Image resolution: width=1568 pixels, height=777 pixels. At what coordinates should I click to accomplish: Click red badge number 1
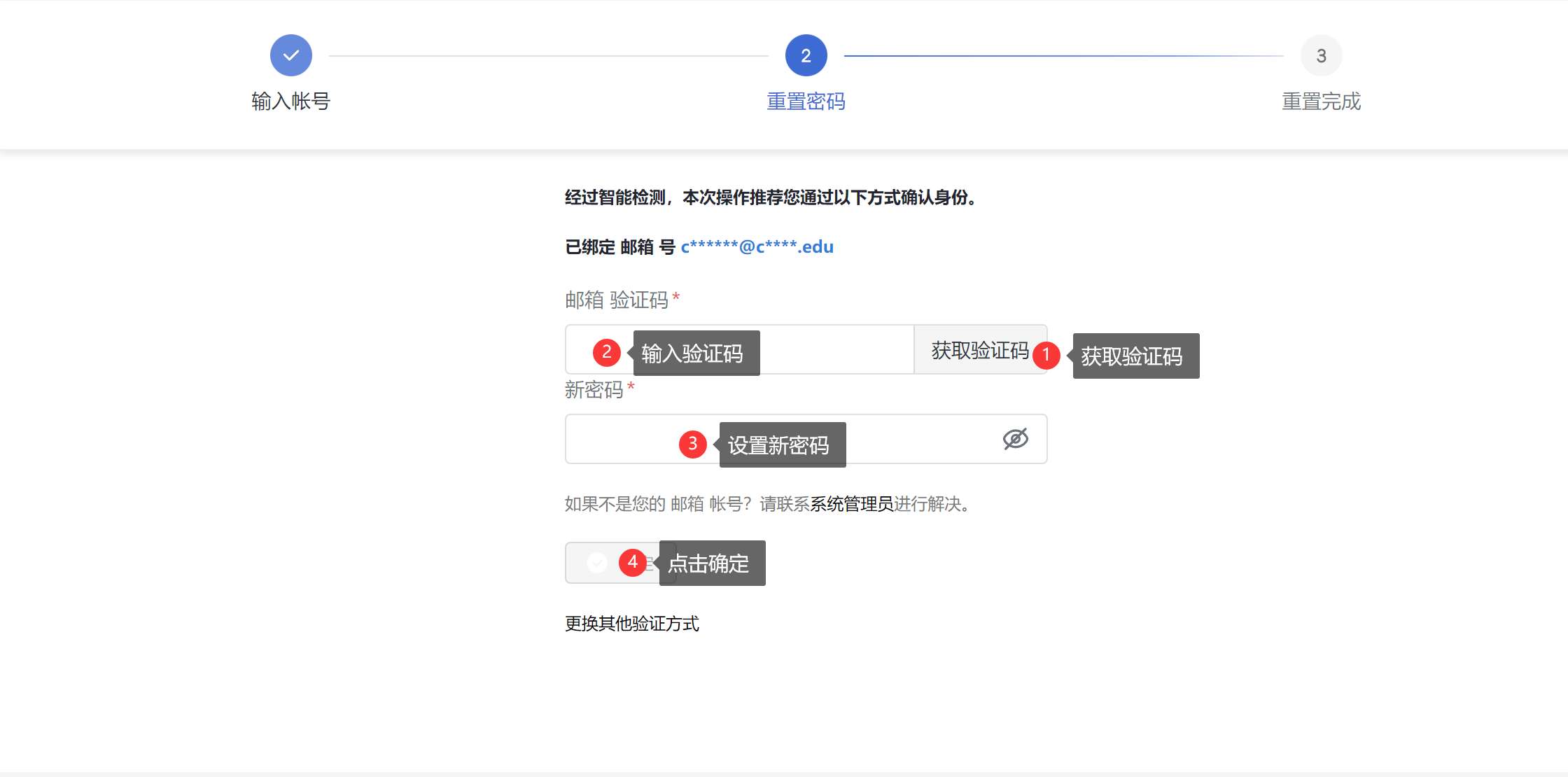pyautogui.click(x=1046, y=355)
